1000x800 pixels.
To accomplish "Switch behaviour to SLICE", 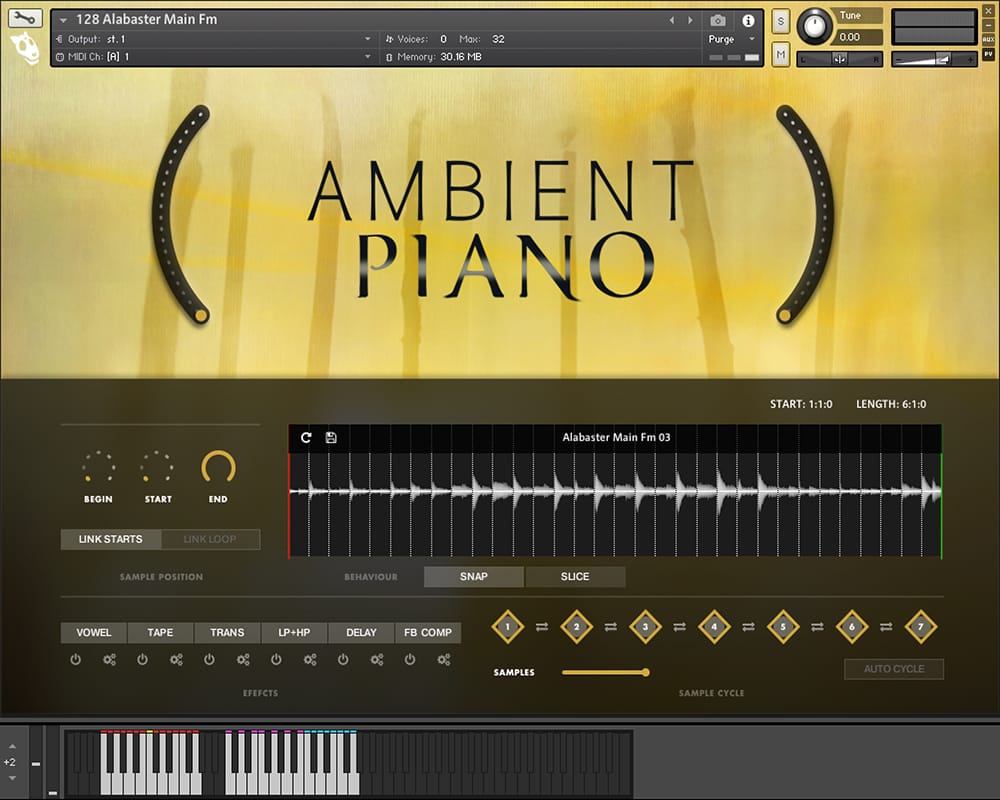I will coord(575,577).
